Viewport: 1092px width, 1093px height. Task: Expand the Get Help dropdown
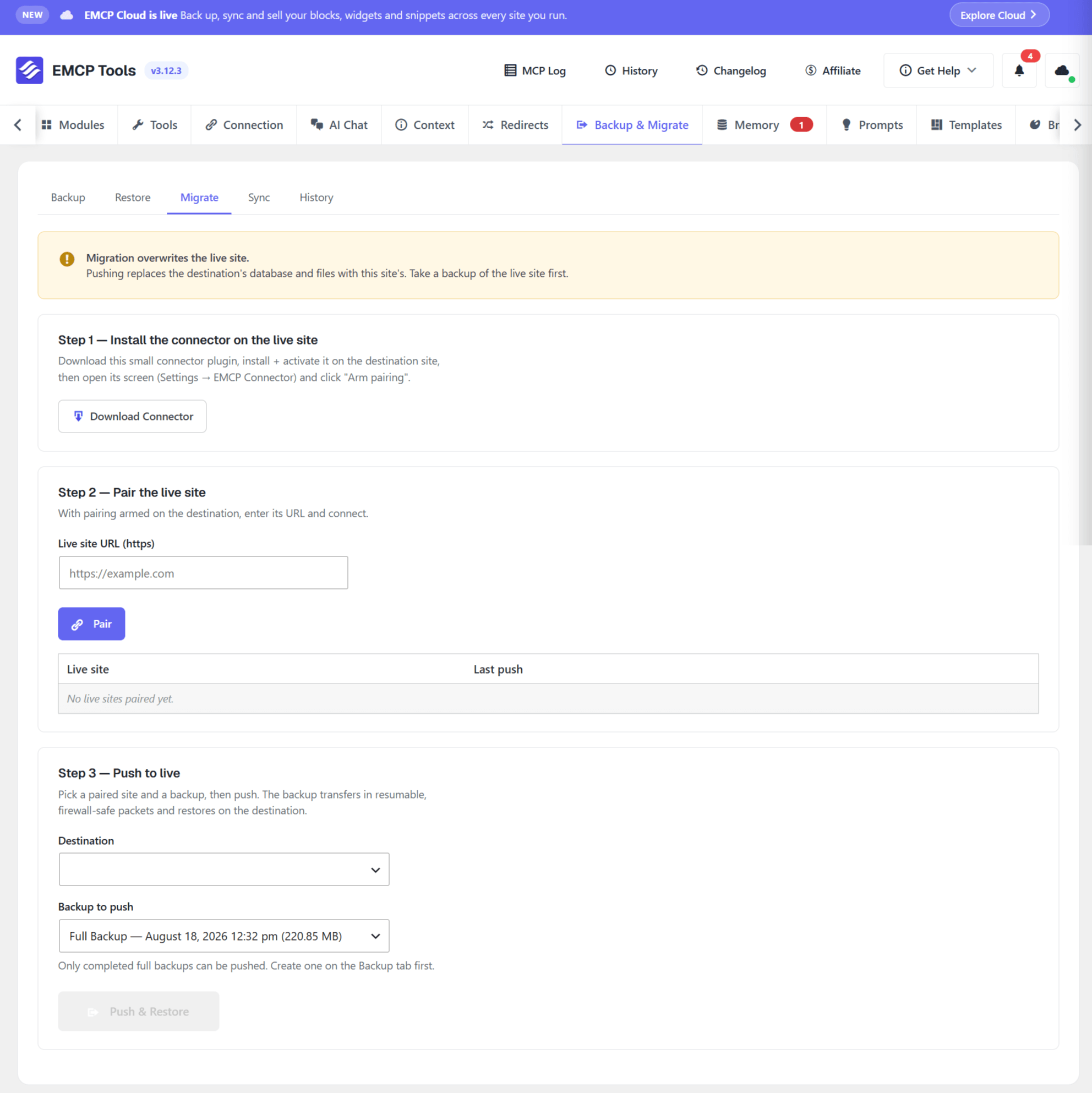click(938, 70)
